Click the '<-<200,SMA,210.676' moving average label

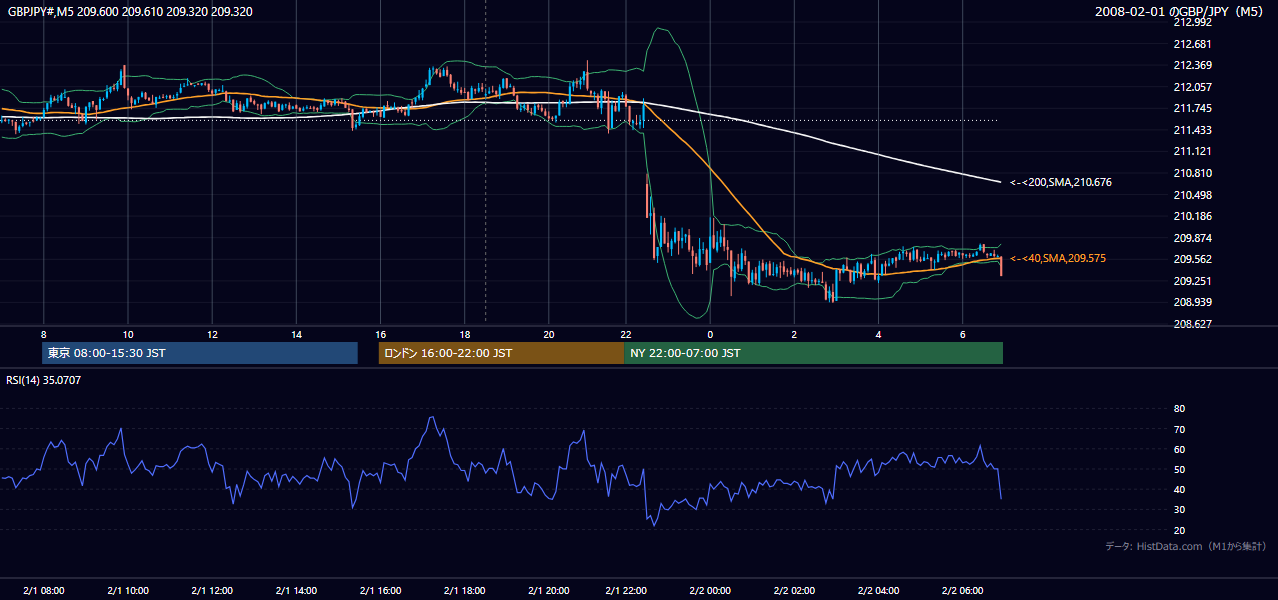click(x=1060, y=182)
